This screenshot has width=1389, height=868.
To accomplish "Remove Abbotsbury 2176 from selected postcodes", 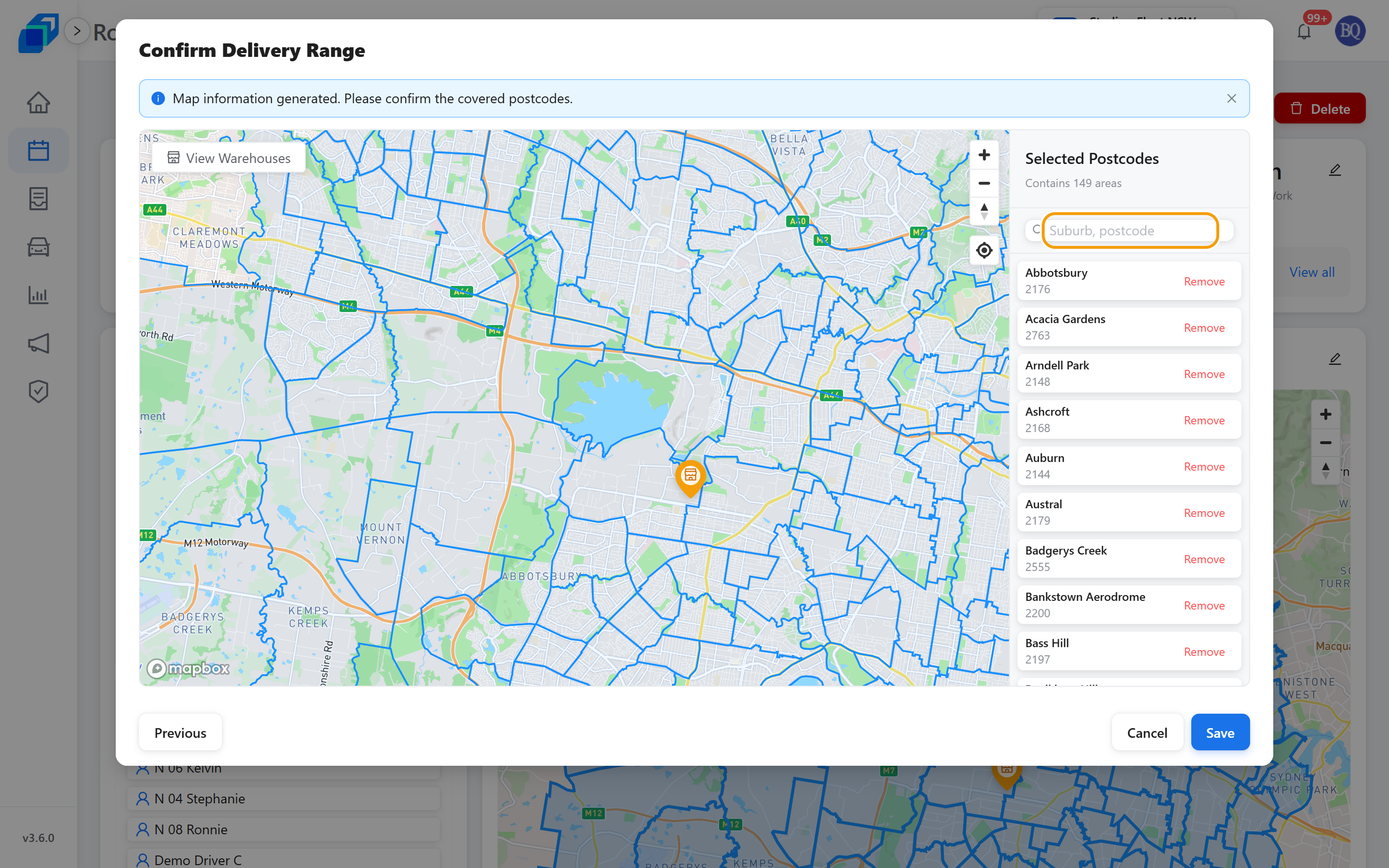I will pyautogui.click(x=1204, y=281).
